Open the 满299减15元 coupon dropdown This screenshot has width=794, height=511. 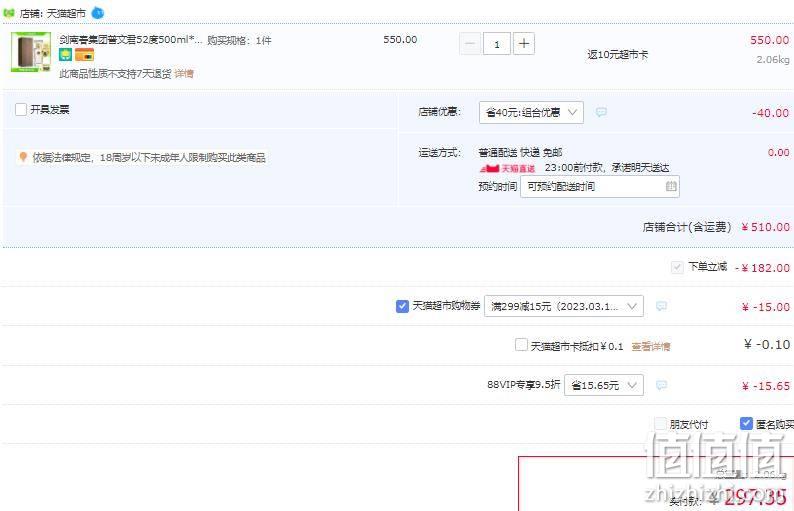pos(564,306)
